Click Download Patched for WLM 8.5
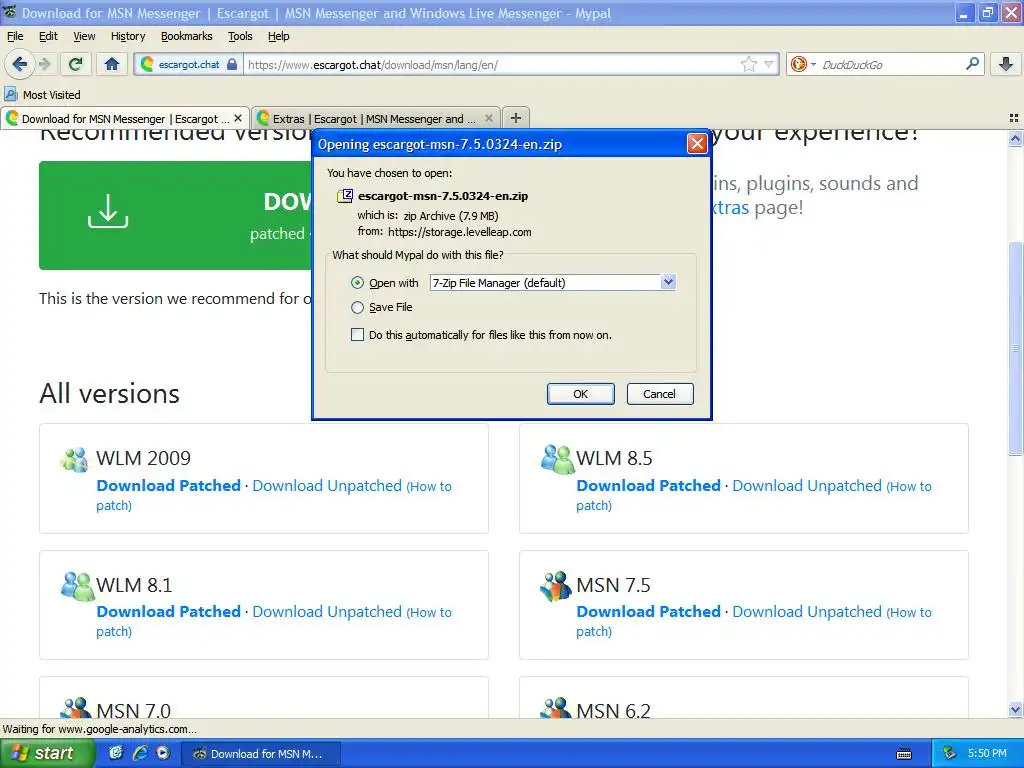Screen dimensions: 1024x768 coord(648,486)
